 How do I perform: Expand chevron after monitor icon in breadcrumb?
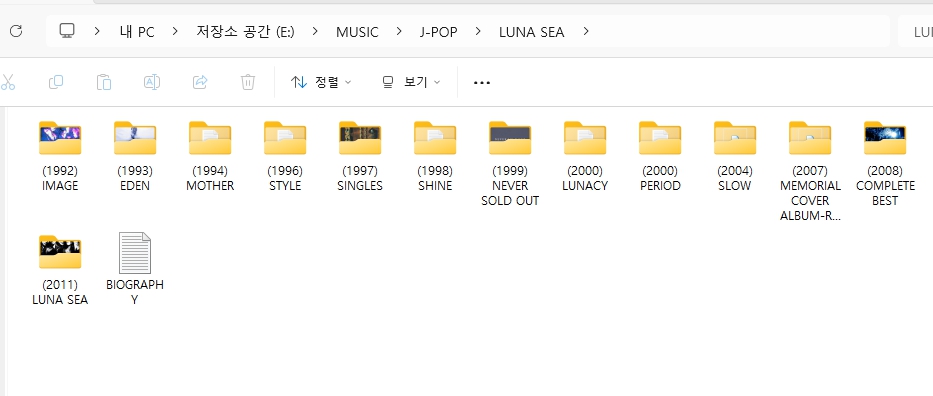[x=97, y=32]
